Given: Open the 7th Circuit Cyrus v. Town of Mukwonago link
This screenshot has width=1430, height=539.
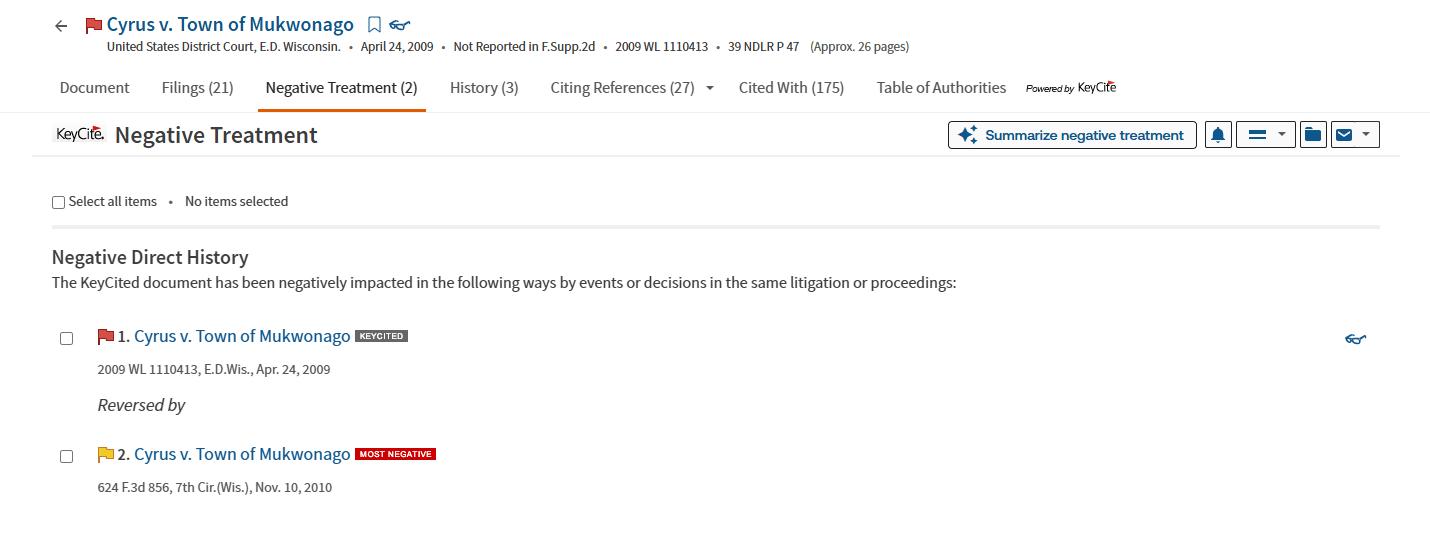Looking at the screenshot, I should 242,454.
